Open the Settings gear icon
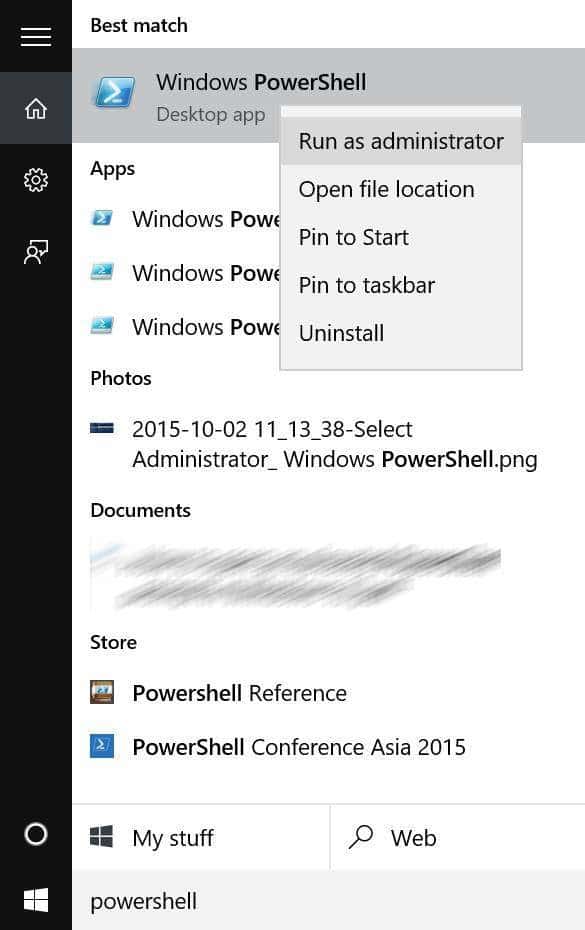The width and height of the screenshot is (585, 930). click(x=36, y=180)
